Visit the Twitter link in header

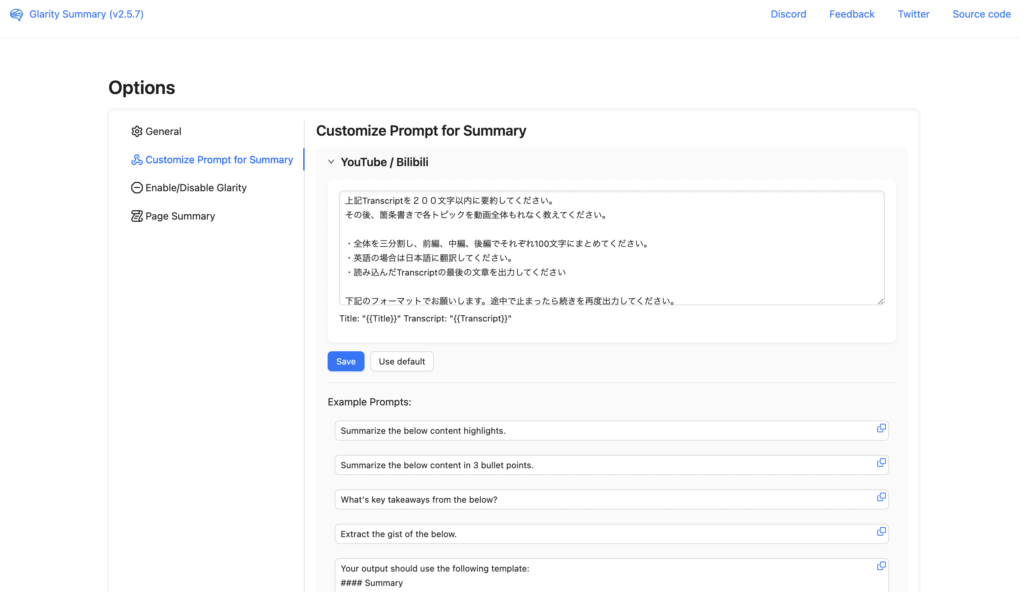click(x=913, y=14)
